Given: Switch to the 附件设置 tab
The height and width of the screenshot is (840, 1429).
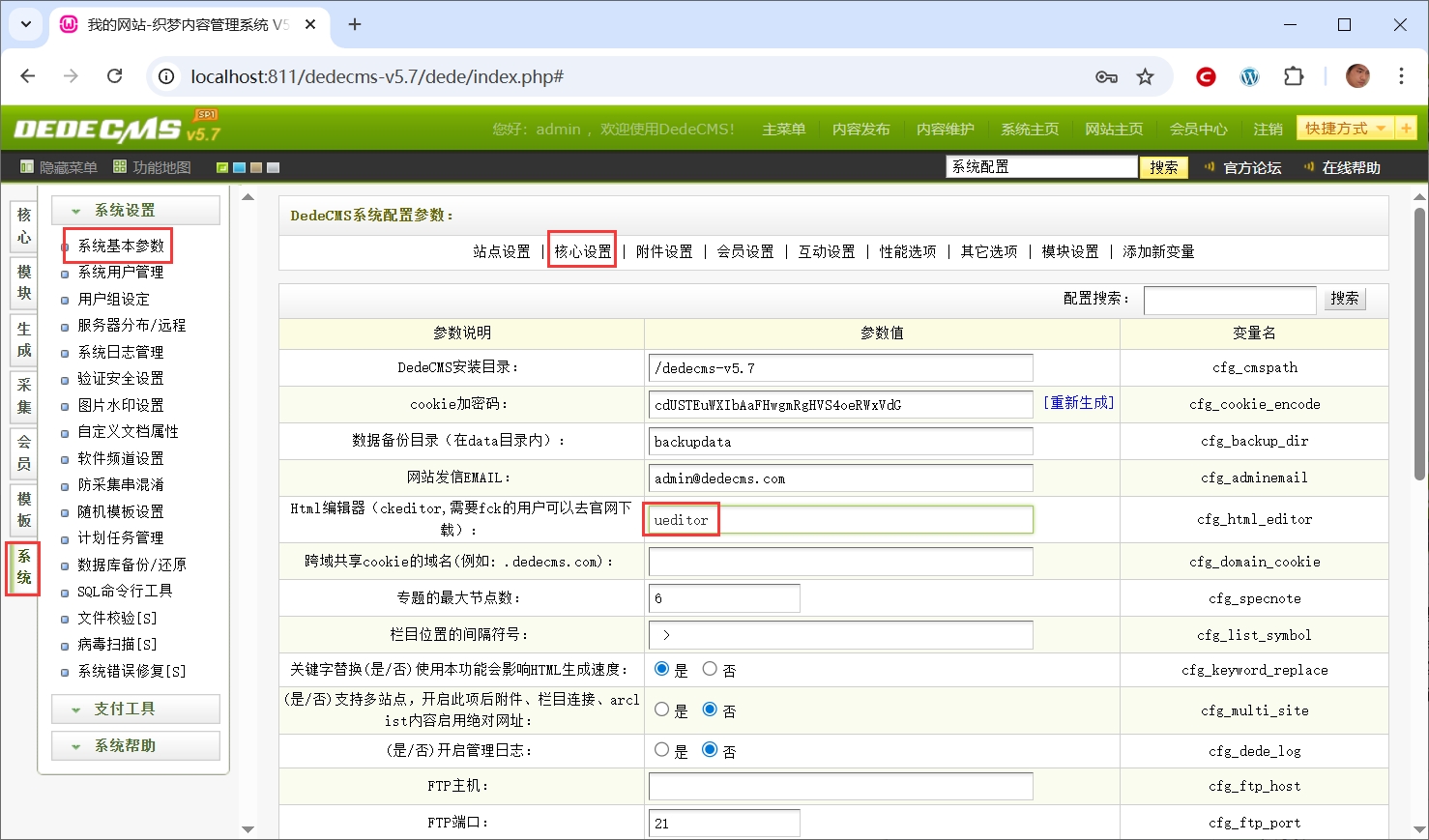Looking at the screenshot, I should (664, 251).
